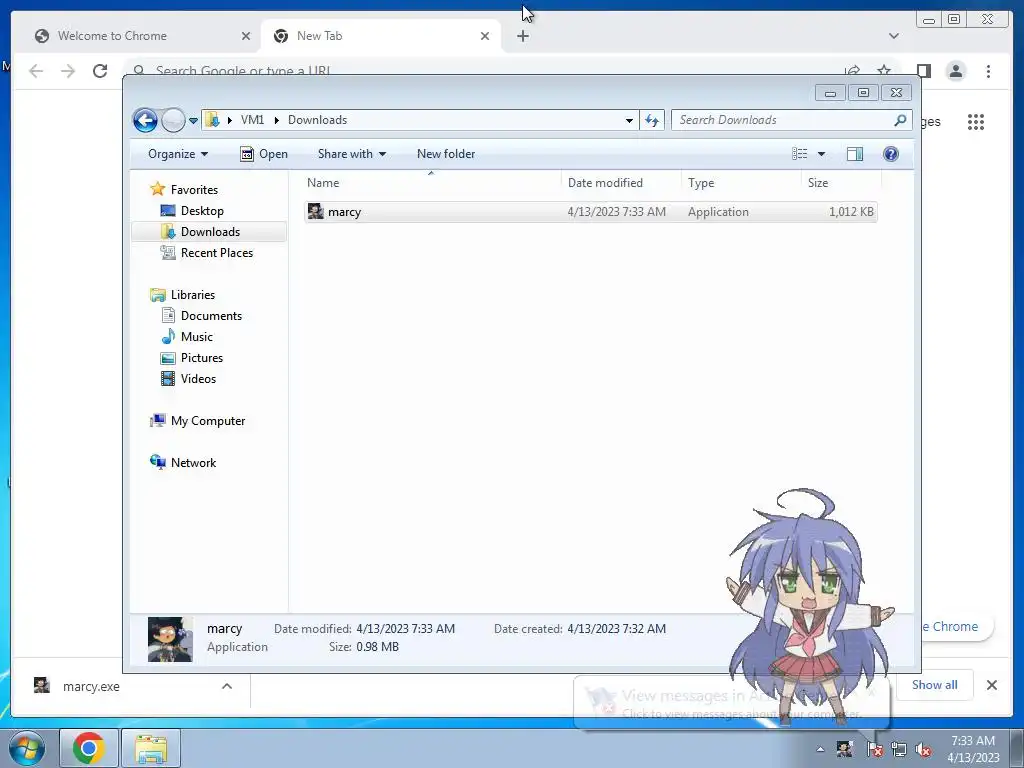Screen dimensions: 1024x768
Task: Sort by the Size column header
Action: [841, 183]
